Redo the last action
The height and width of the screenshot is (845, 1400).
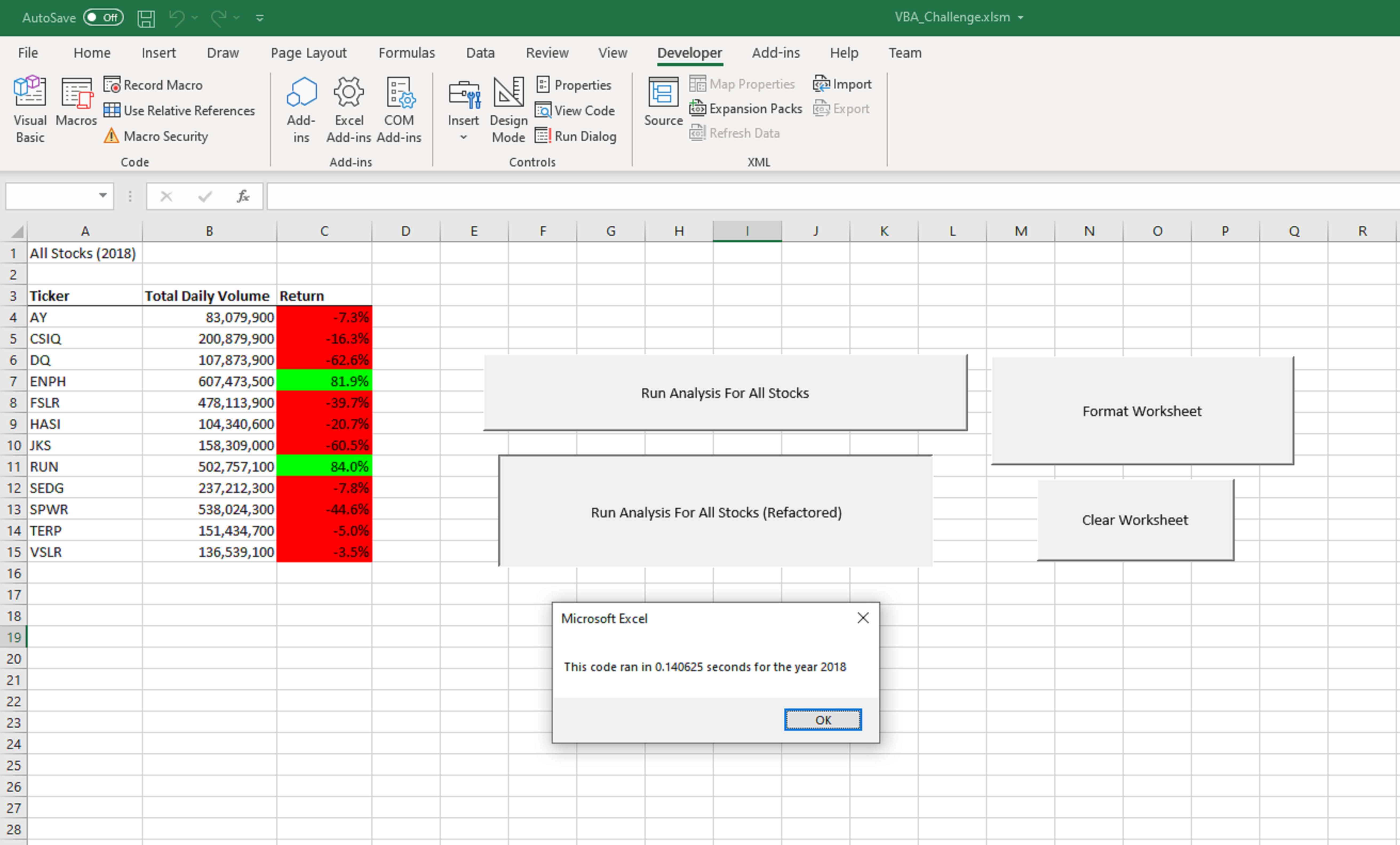219,18
